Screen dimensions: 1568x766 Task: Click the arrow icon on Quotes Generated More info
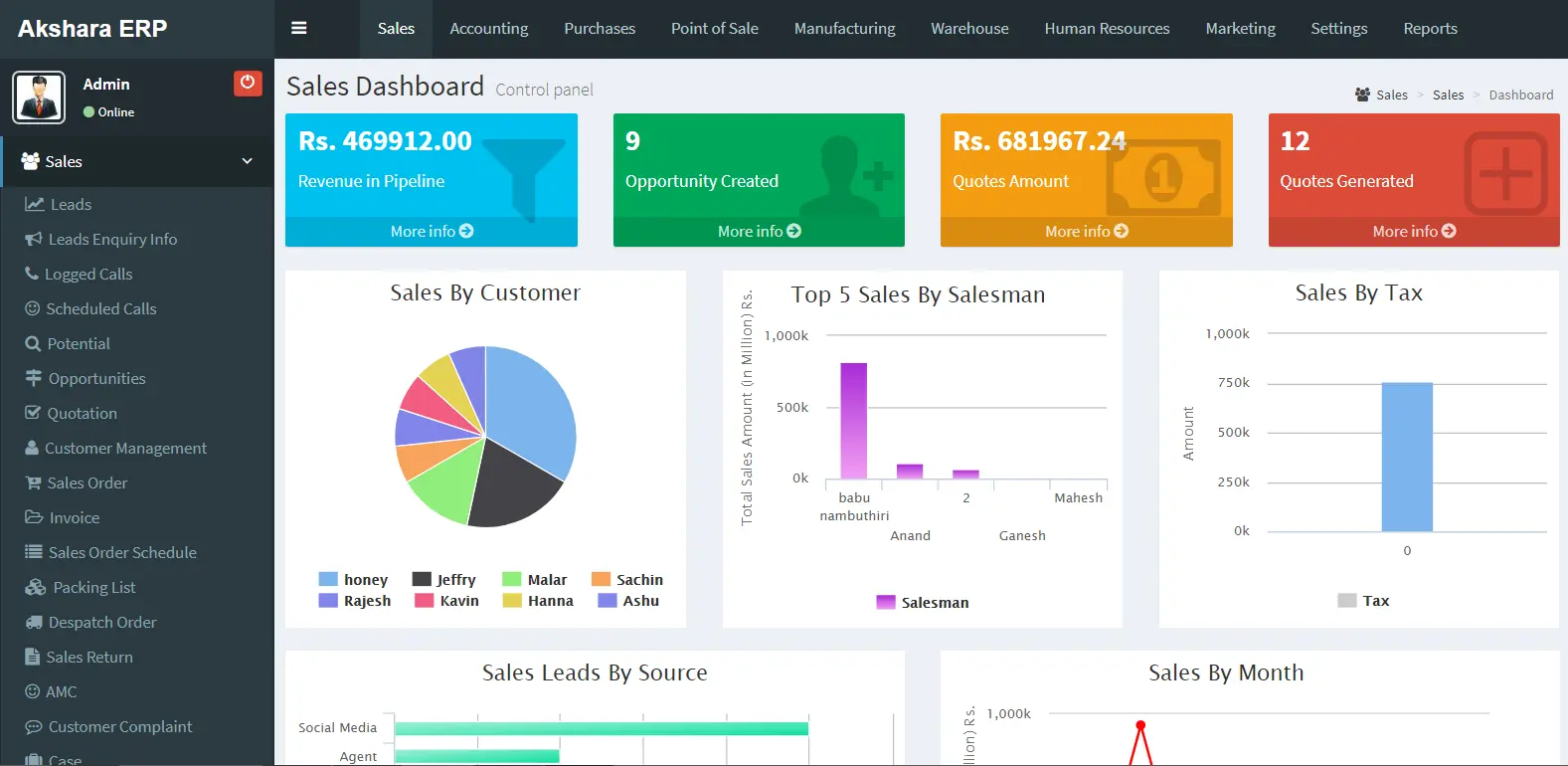tap(1449, 231)
